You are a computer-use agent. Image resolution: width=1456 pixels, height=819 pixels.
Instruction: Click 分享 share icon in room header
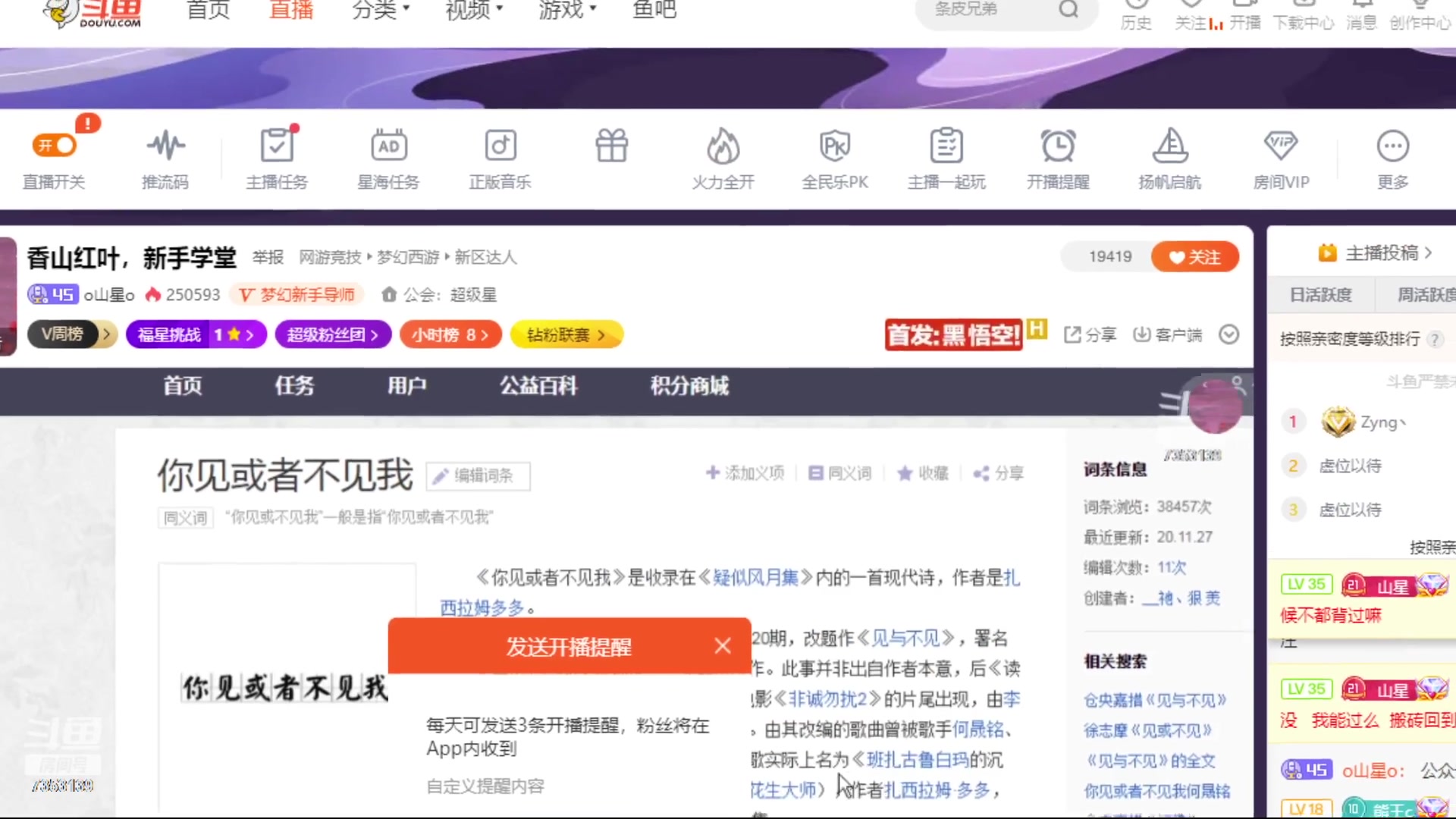coord(1090,334)
